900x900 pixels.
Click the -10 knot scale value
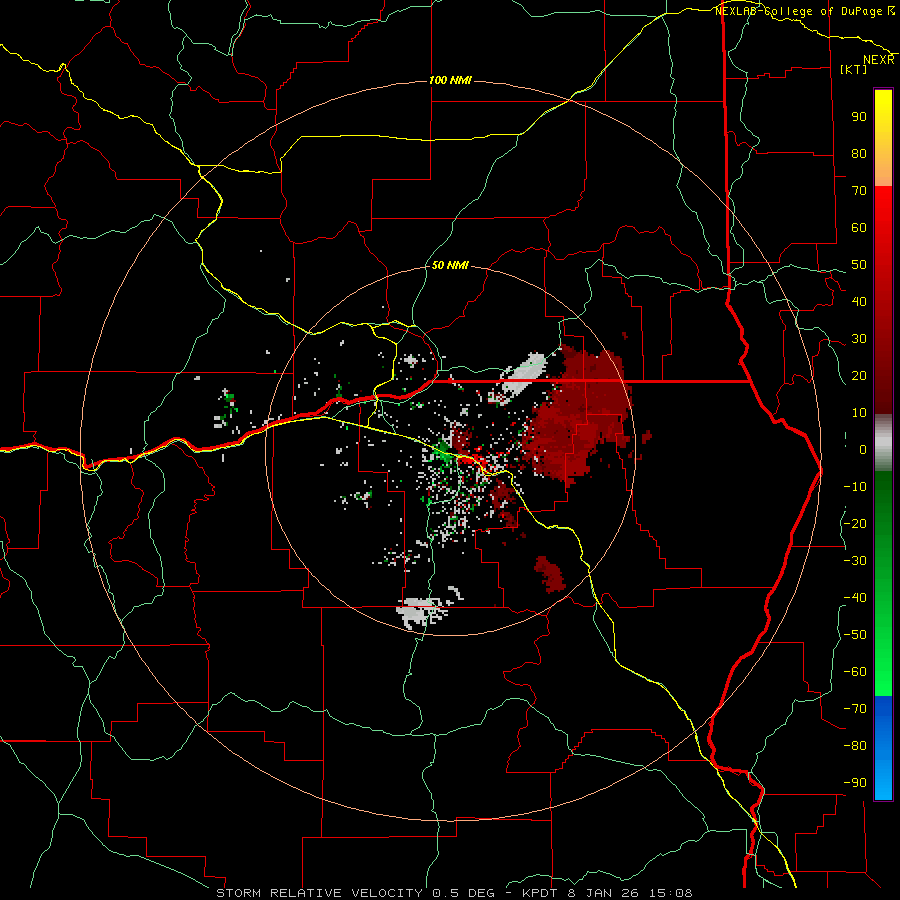[855, 487]
